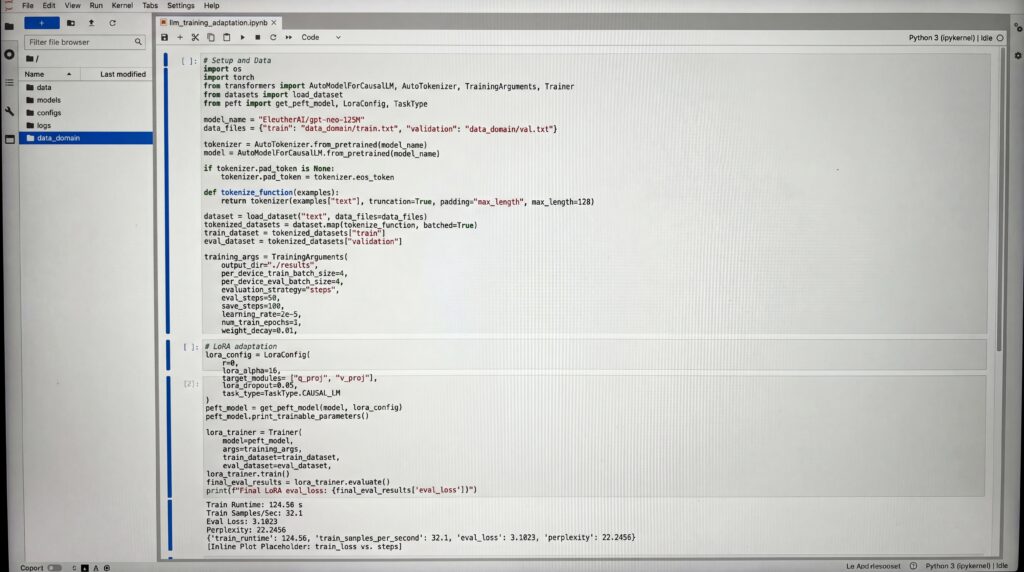Viewport: 1024px width, 572px height.
Task: Interrupt the kernel with the stop icon
Action: tap(258, 37)
